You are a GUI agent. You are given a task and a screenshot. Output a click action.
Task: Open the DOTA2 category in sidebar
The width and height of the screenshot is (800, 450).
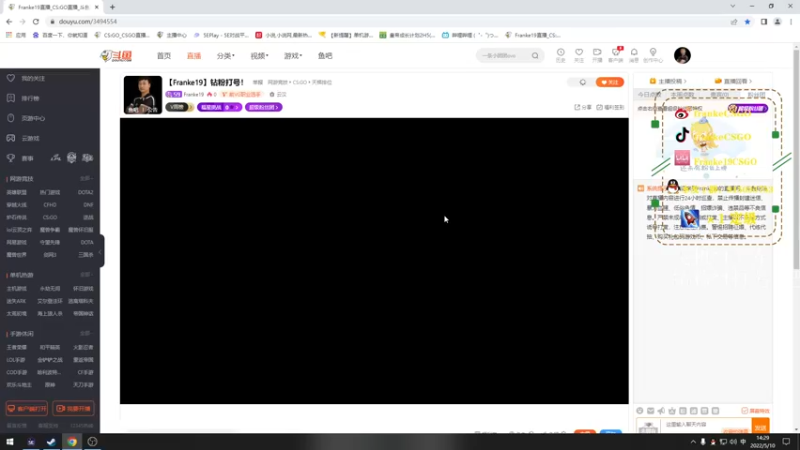(x=86, y=192)
